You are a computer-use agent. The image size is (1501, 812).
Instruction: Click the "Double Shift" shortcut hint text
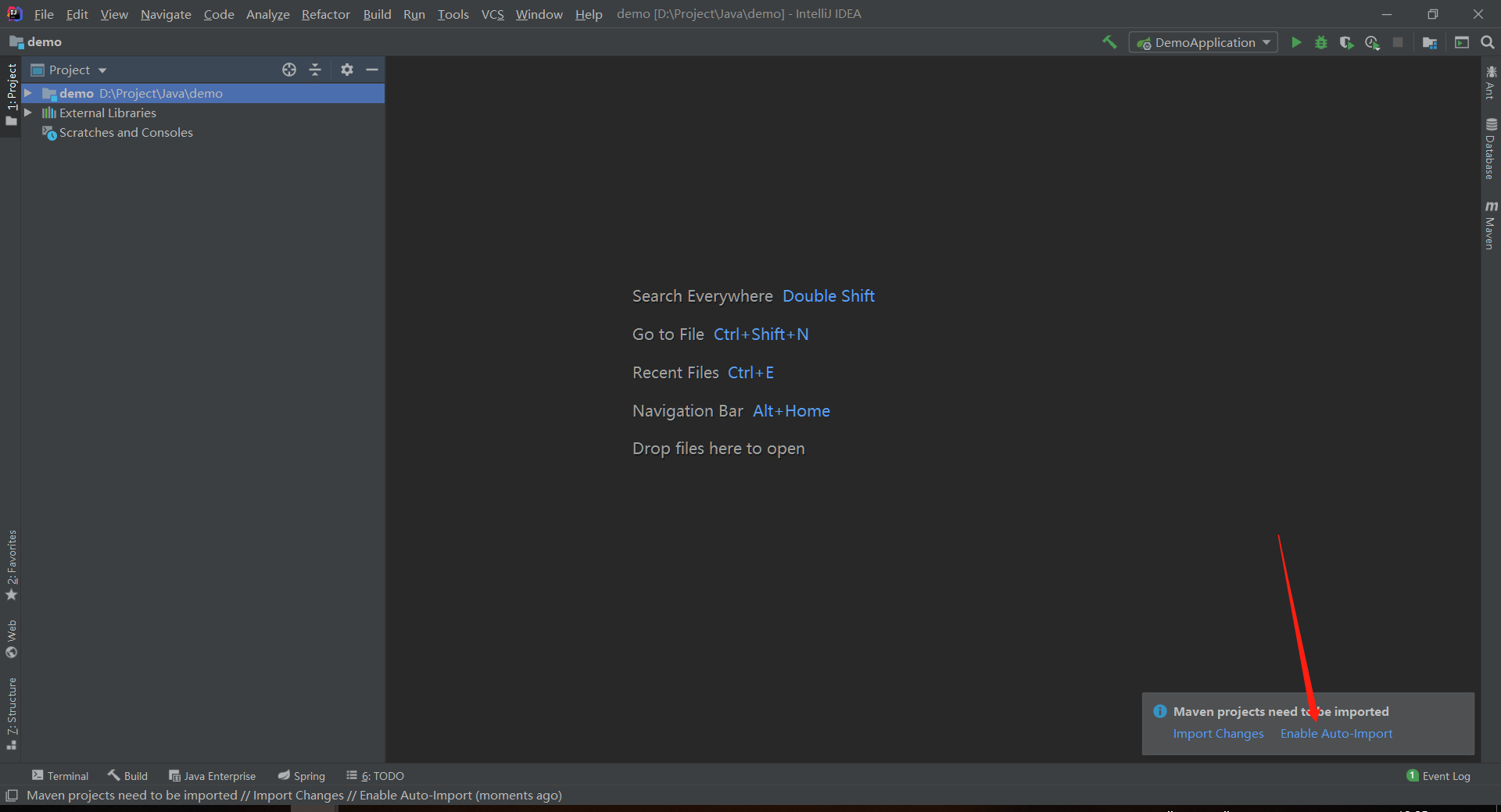[829, 296]
